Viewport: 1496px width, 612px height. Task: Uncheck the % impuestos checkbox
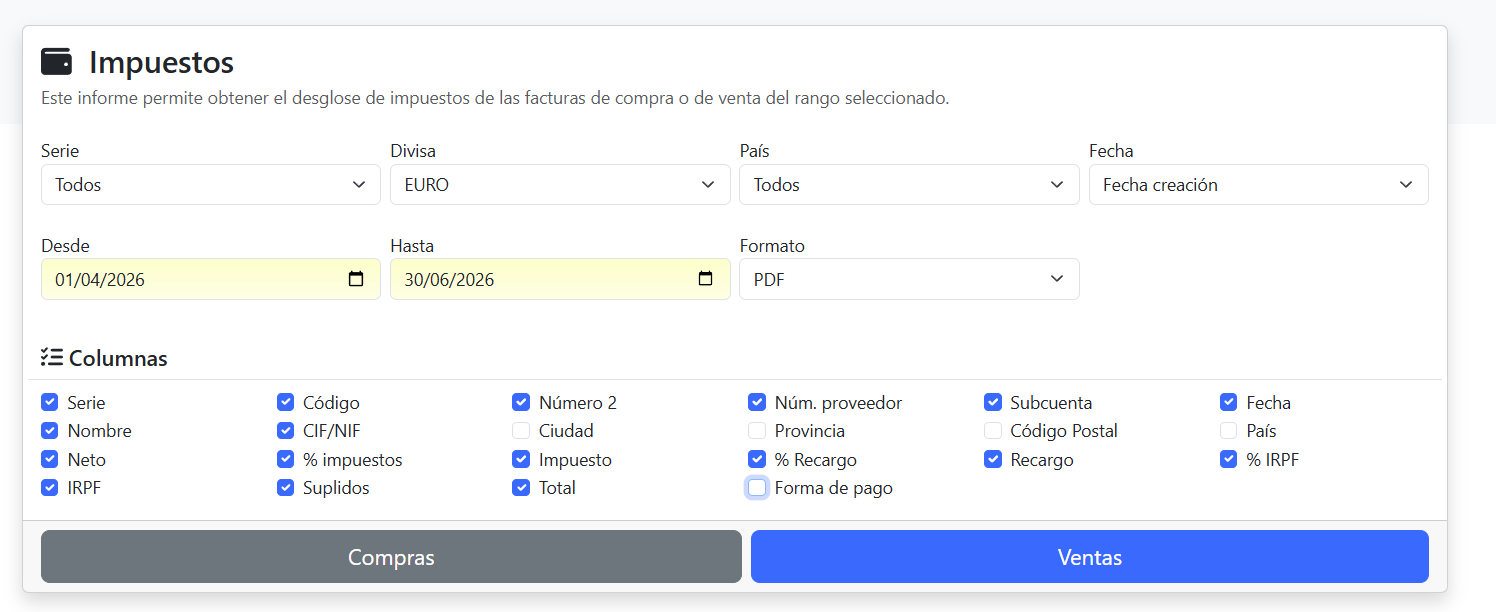pos(285,459)
